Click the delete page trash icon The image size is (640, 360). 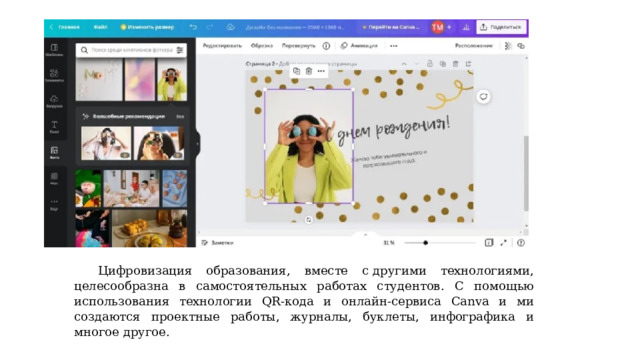(456, 64)
